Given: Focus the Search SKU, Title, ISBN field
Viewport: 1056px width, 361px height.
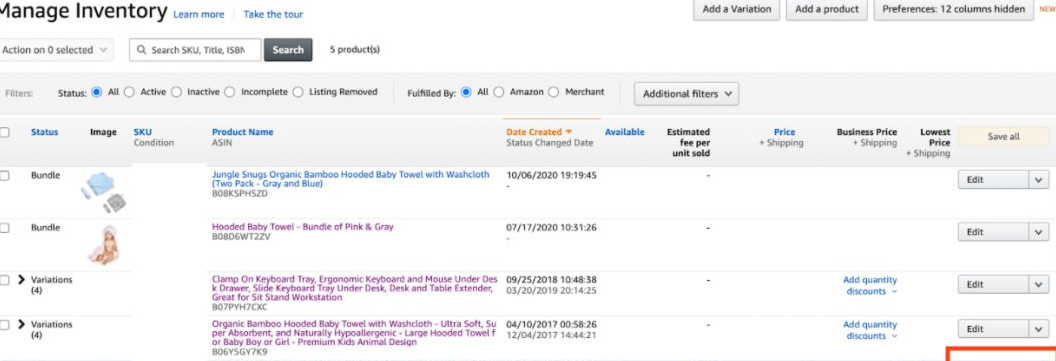Looking at the screenshot, I should [195, 50].
